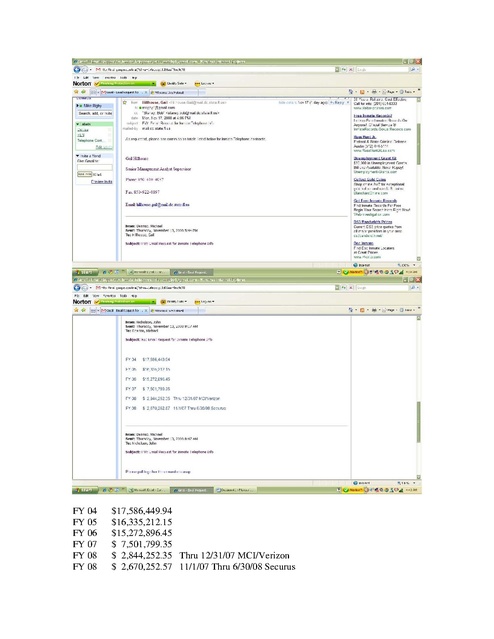Image resolution: width=494 pixels, height=639 pixels.
Task: Open search magnifier in upper browser window
Action: [x=412, y=70]
